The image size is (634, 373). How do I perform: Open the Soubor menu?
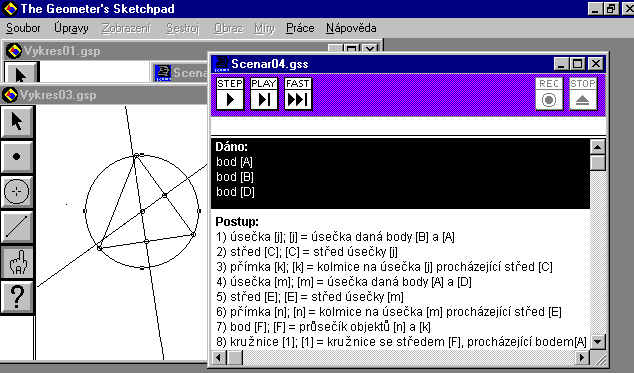point(23,28)
